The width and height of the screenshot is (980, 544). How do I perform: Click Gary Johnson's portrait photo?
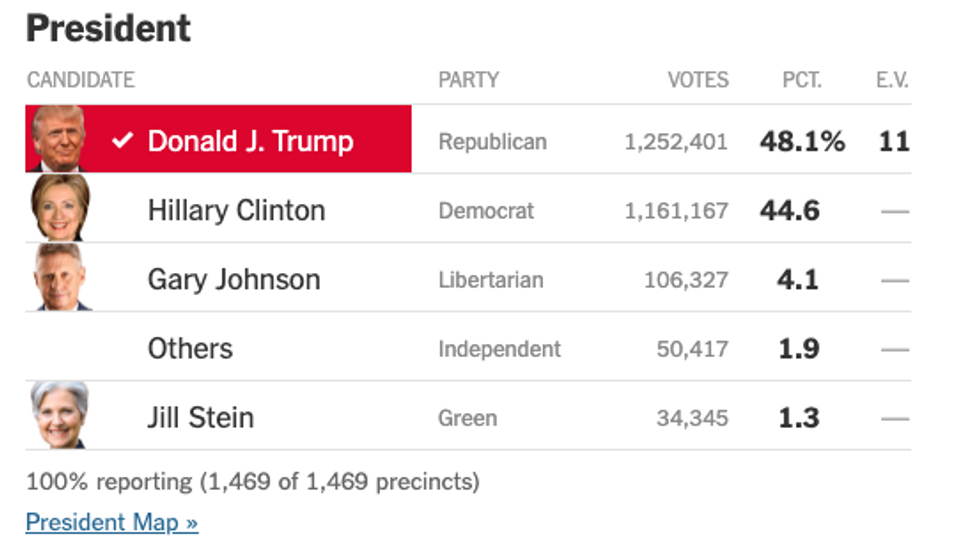61,277
